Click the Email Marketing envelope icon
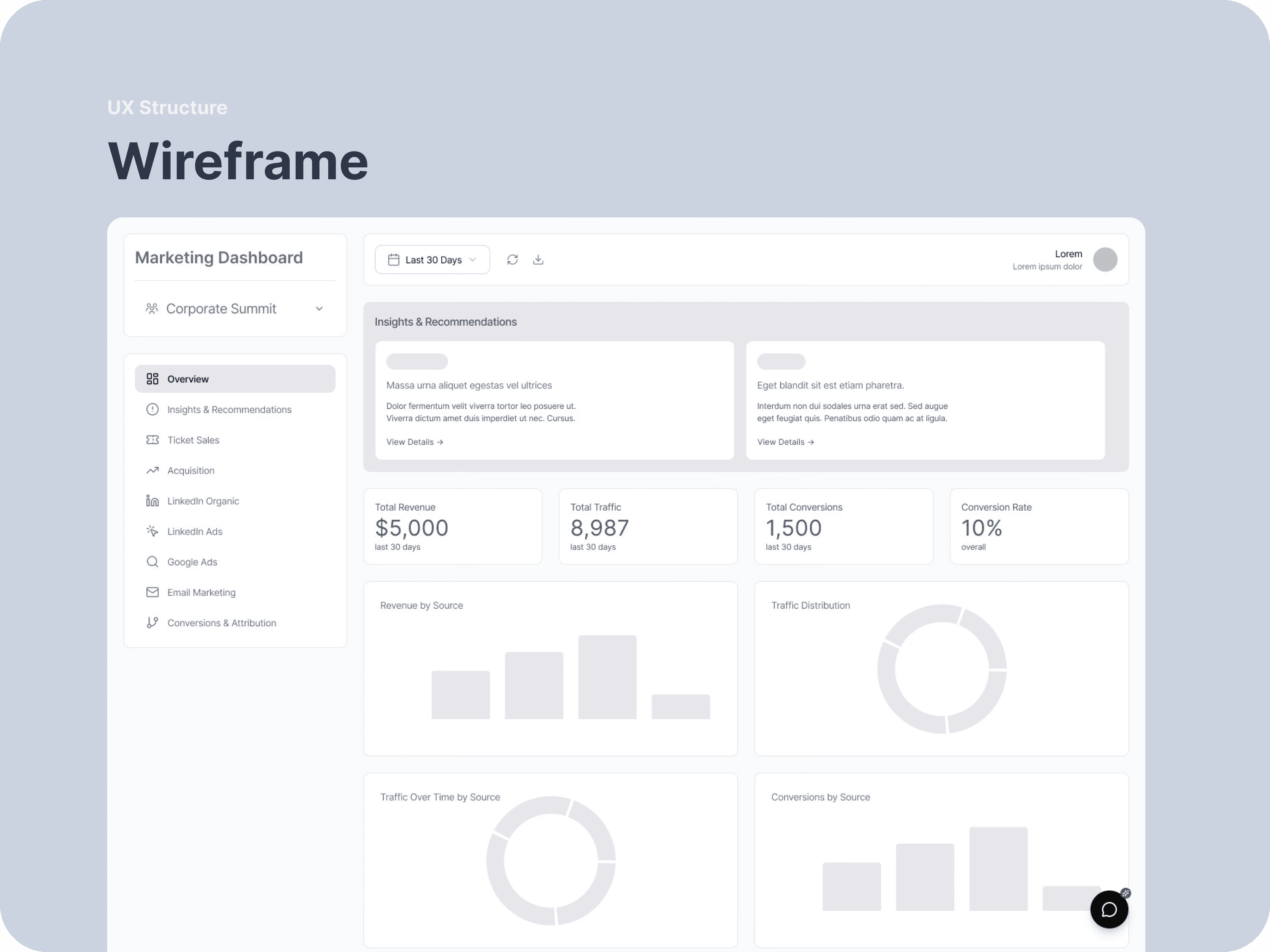1270x952 pixels. [x=152, y=592]
